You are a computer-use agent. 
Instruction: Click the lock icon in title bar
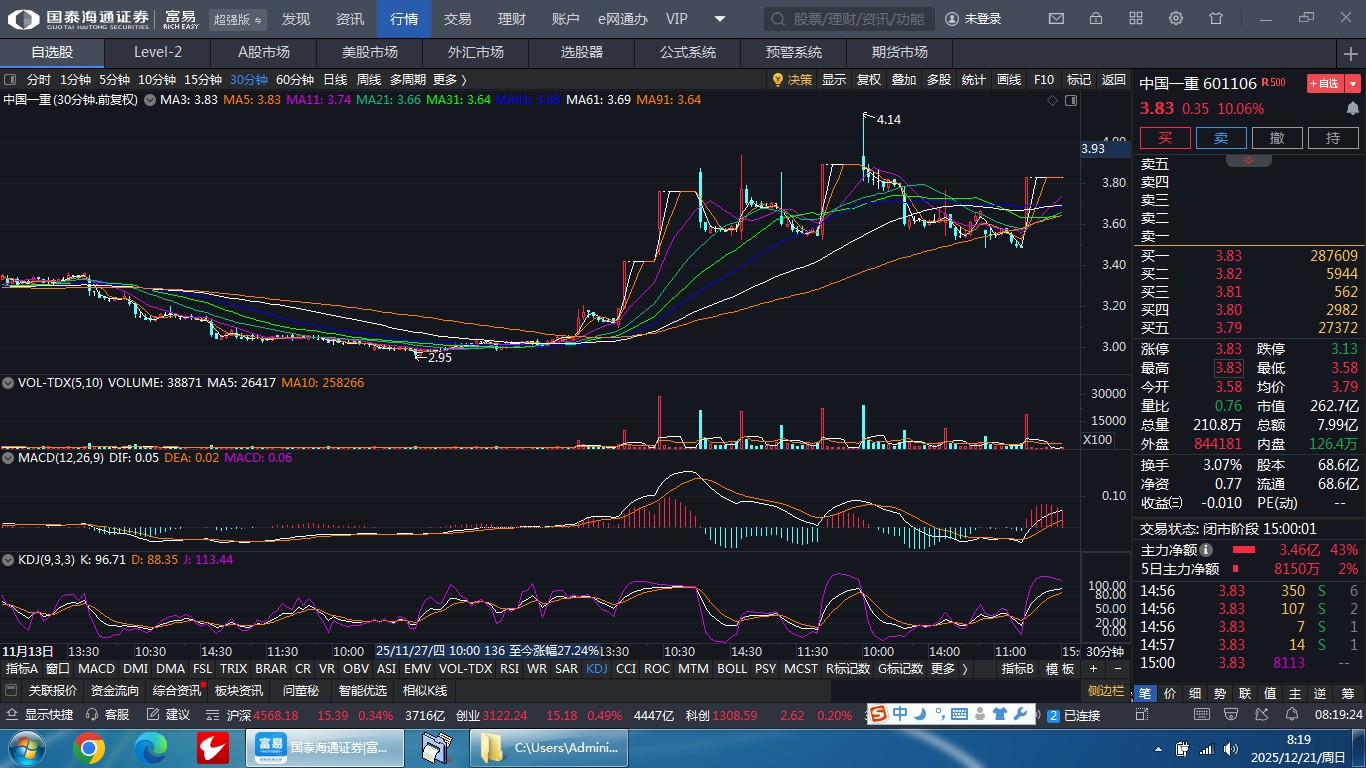click(x=1096, y=19)
